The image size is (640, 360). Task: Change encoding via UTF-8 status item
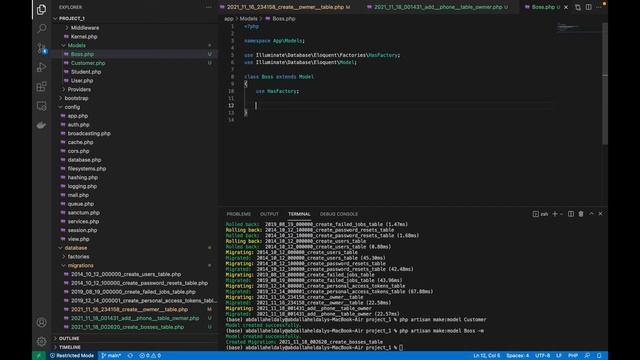pos(542,356)
